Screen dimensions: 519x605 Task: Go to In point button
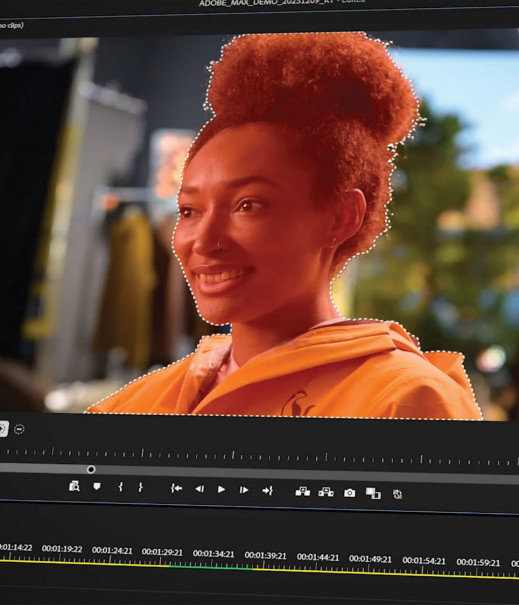coord(176,488)
